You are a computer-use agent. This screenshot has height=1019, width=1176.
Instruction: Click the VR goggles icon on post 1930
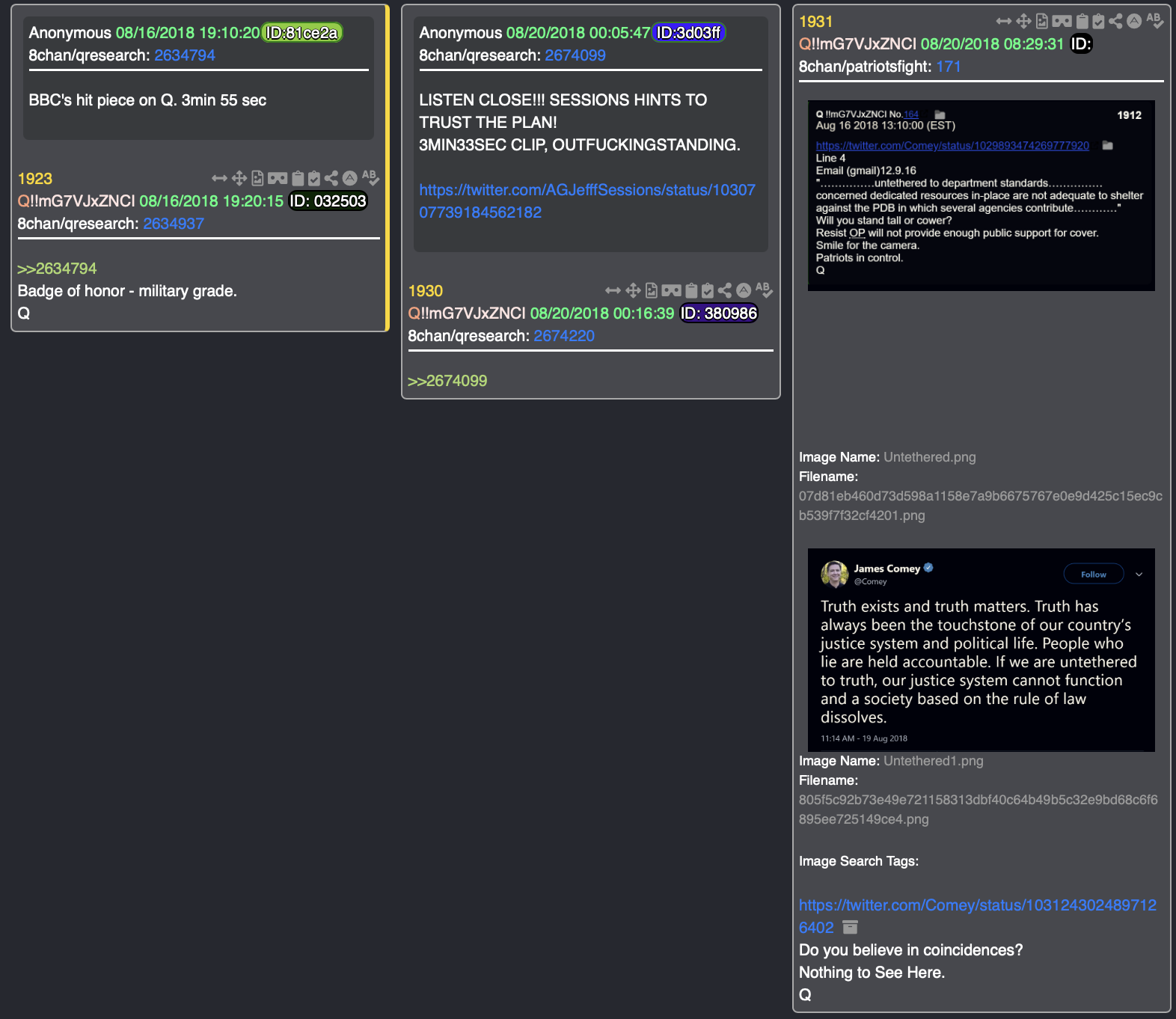671,290
